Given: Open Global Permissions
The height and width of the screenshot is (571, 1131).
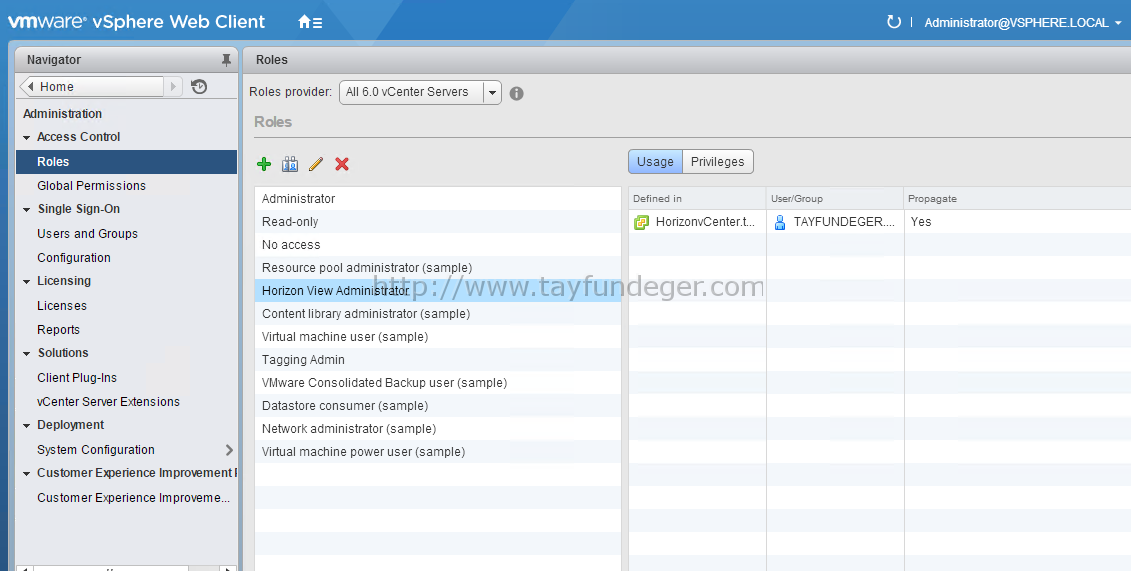Looking at the screenshot, I should tap(92, 185).
